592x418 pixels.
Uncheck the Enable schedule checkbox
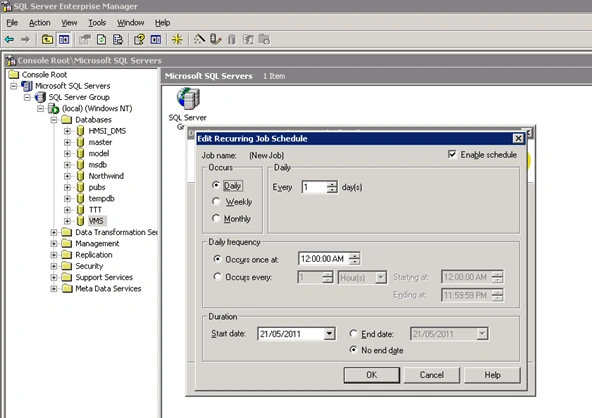point(452,154)
